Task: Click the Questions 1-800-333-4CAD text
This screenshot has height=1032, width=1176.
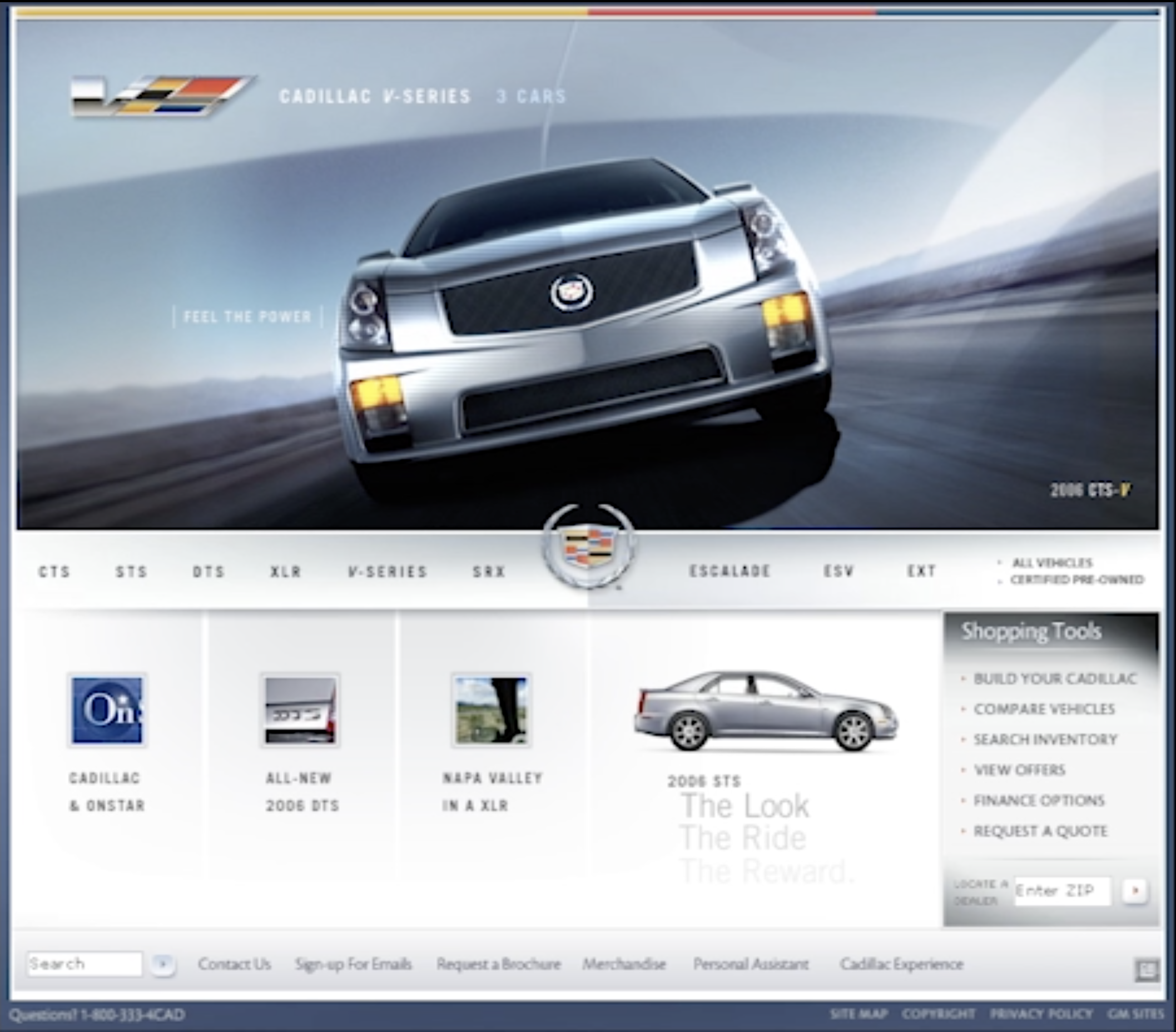Action: pyautogui.click(x=97, y=1014)
